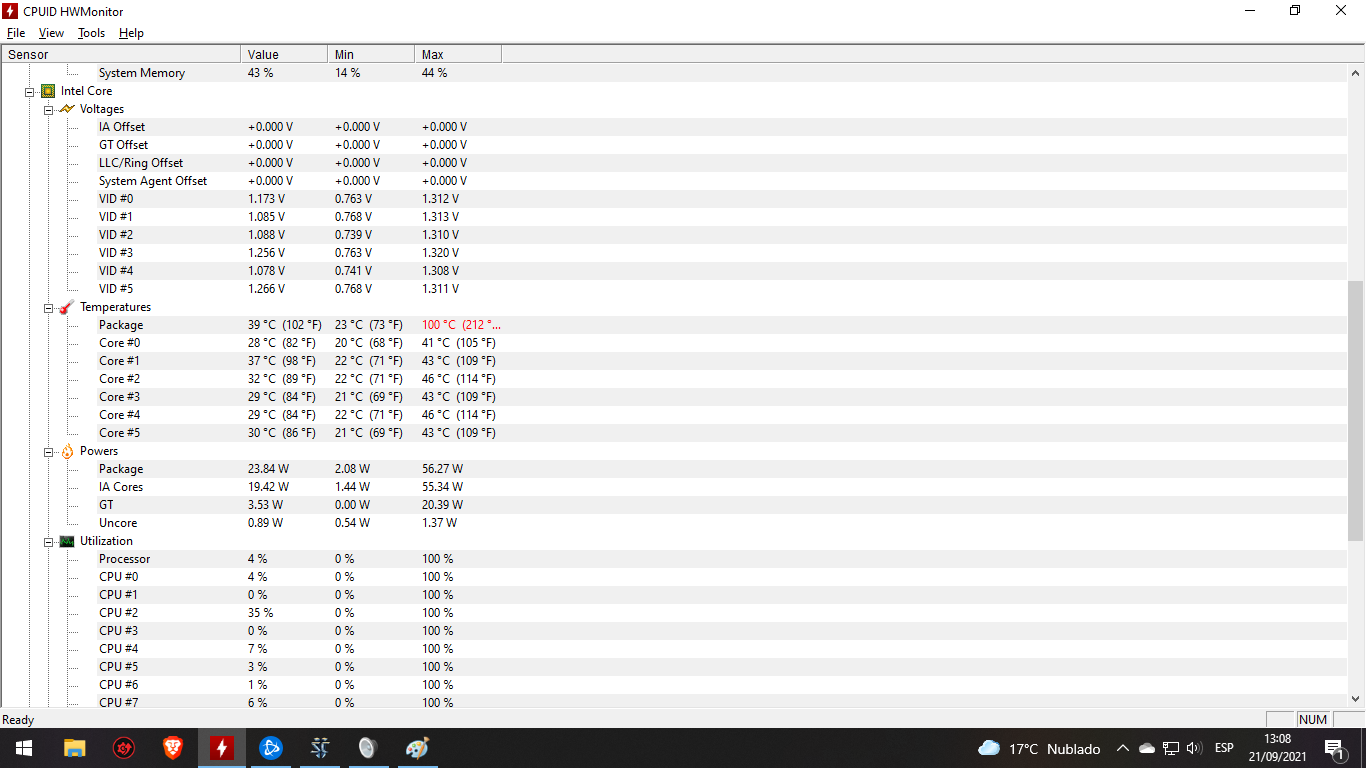1366x768 pixels.
Task: Open the Windows Start menu
Action: pyautogui.click(x=23, y=748)
